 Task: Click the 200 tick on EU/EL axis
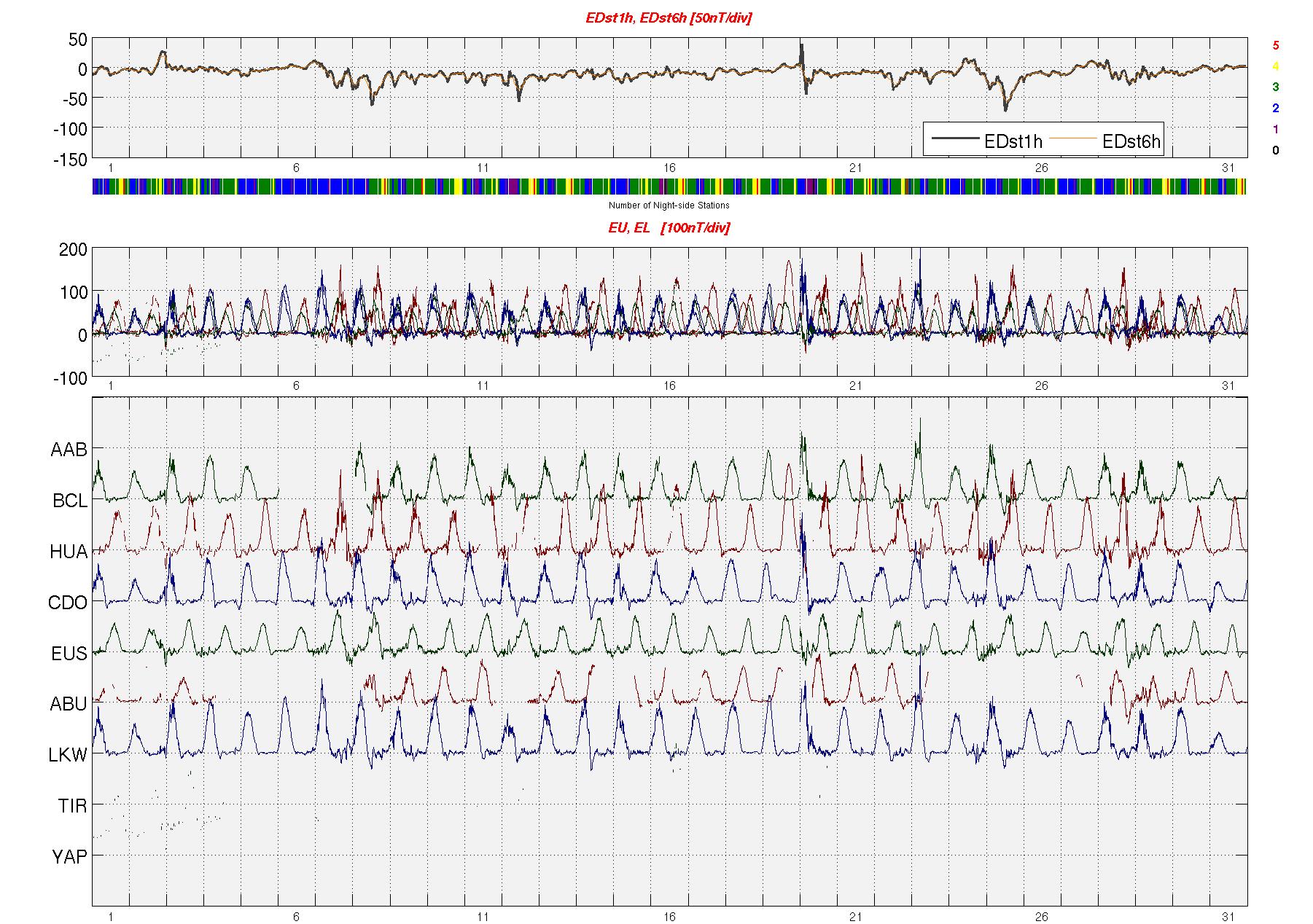73,250
